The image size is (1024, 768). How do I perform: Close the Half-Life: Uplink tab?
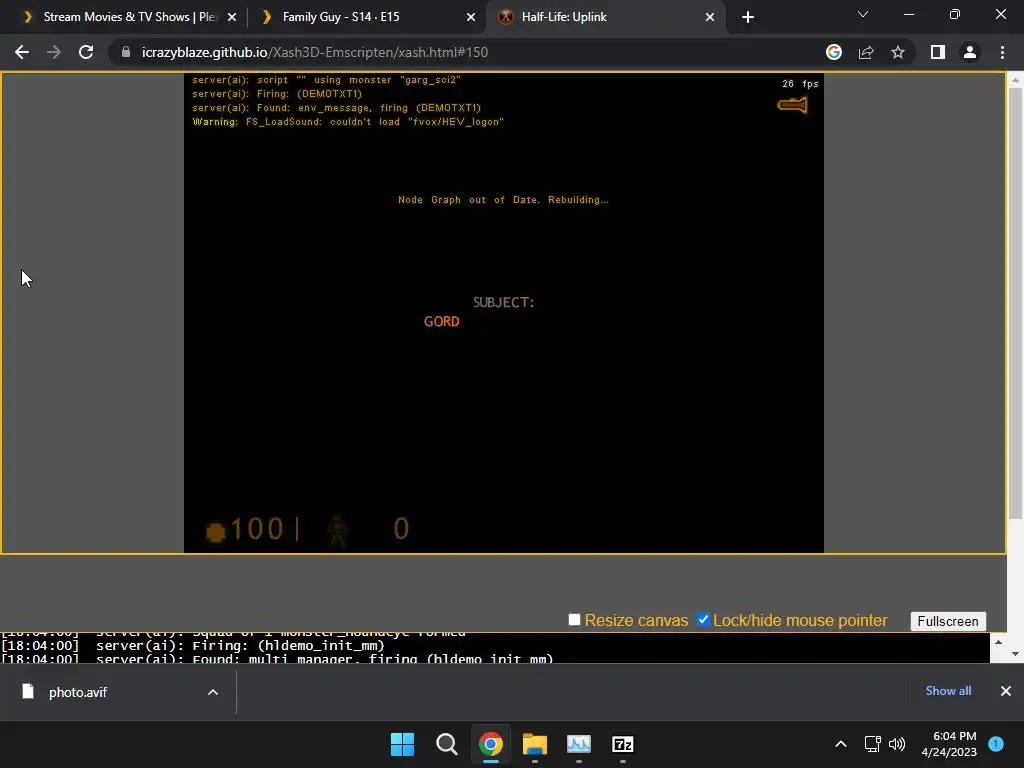[x=710, y=17]
